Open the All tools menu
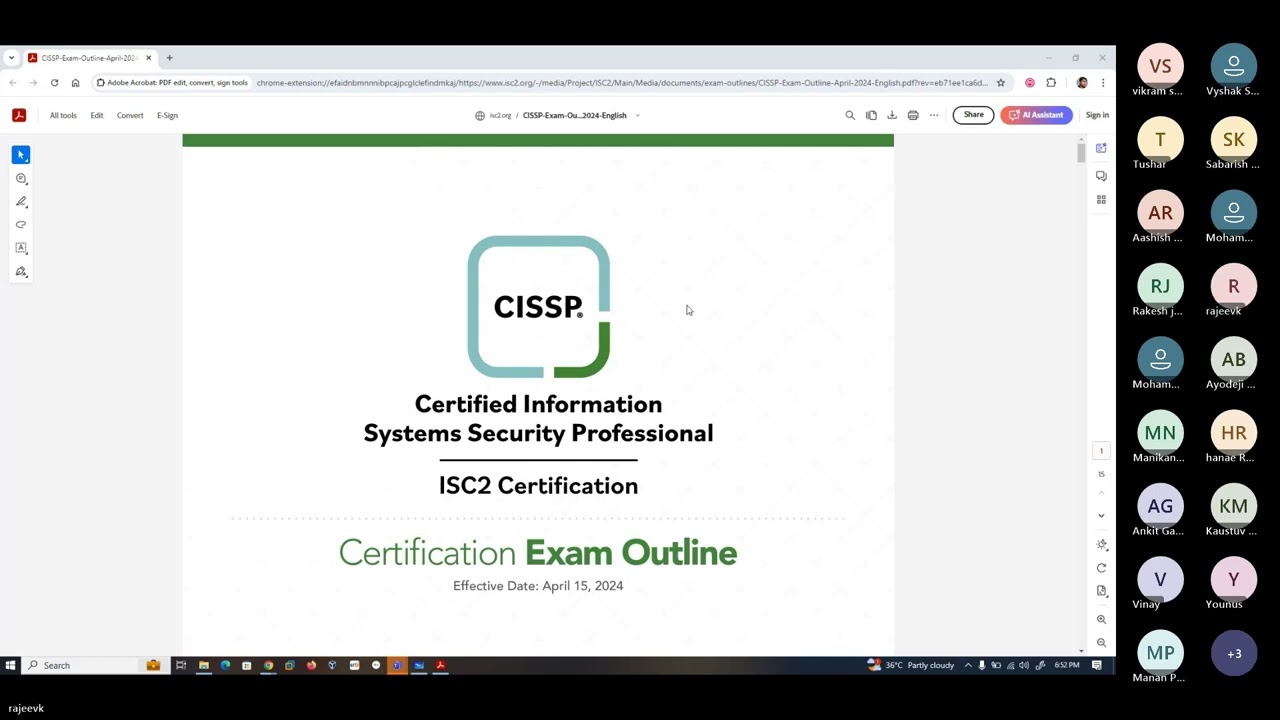This screenshot has height=720, width=1280. click(63, 115)
